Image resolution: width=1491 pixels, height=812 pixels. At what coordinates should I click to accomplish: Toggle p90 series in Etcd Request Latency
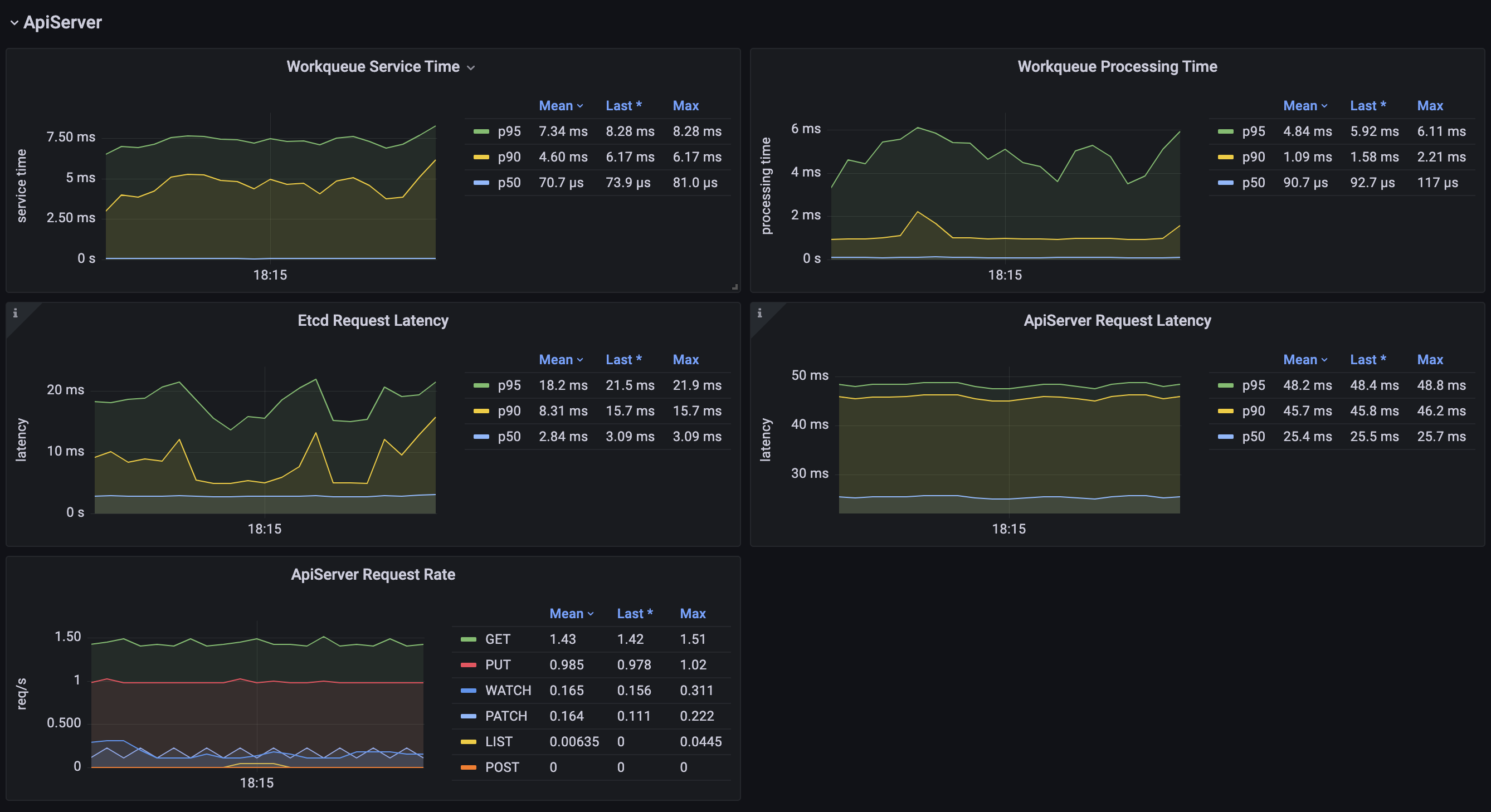click(509, 411)
